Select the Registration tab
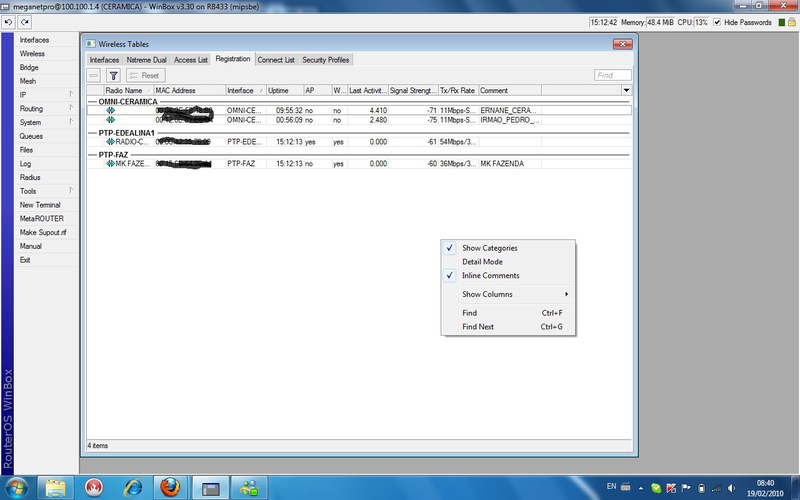 [x=233, y=59]
